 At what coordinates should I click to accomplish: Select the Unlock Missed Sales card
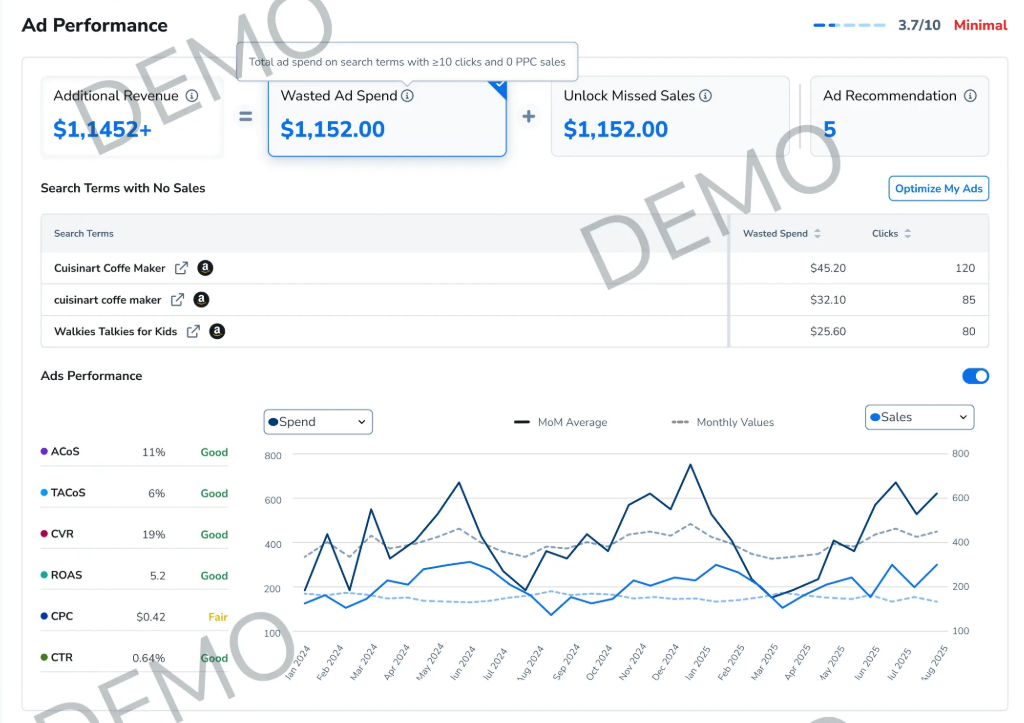[670, 116]
